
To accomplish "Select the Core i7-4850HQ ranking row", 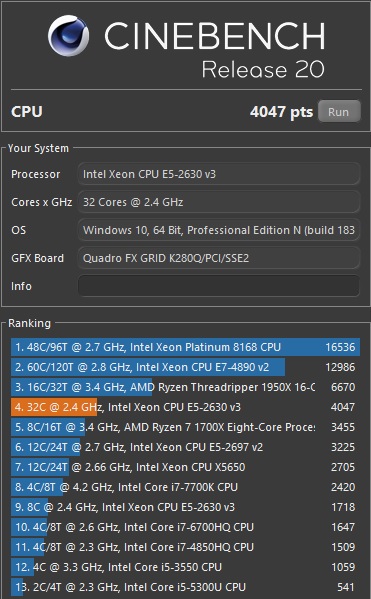I will (185, 547).
